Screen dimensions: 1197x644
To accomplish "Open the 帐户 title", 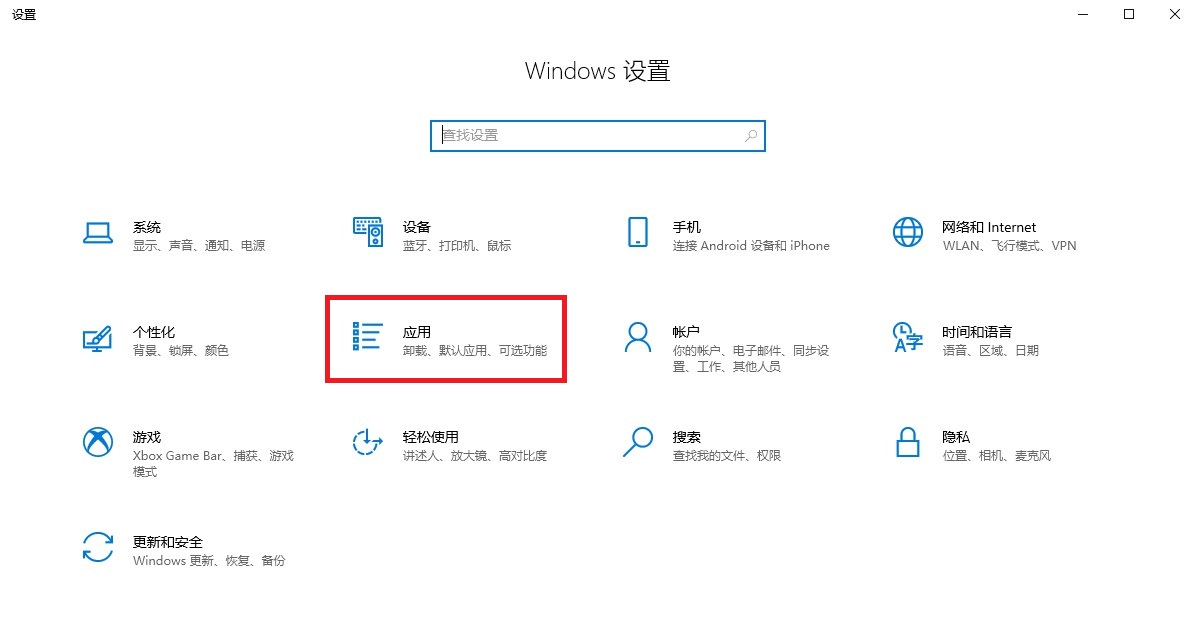I will (x=686, y=332).
